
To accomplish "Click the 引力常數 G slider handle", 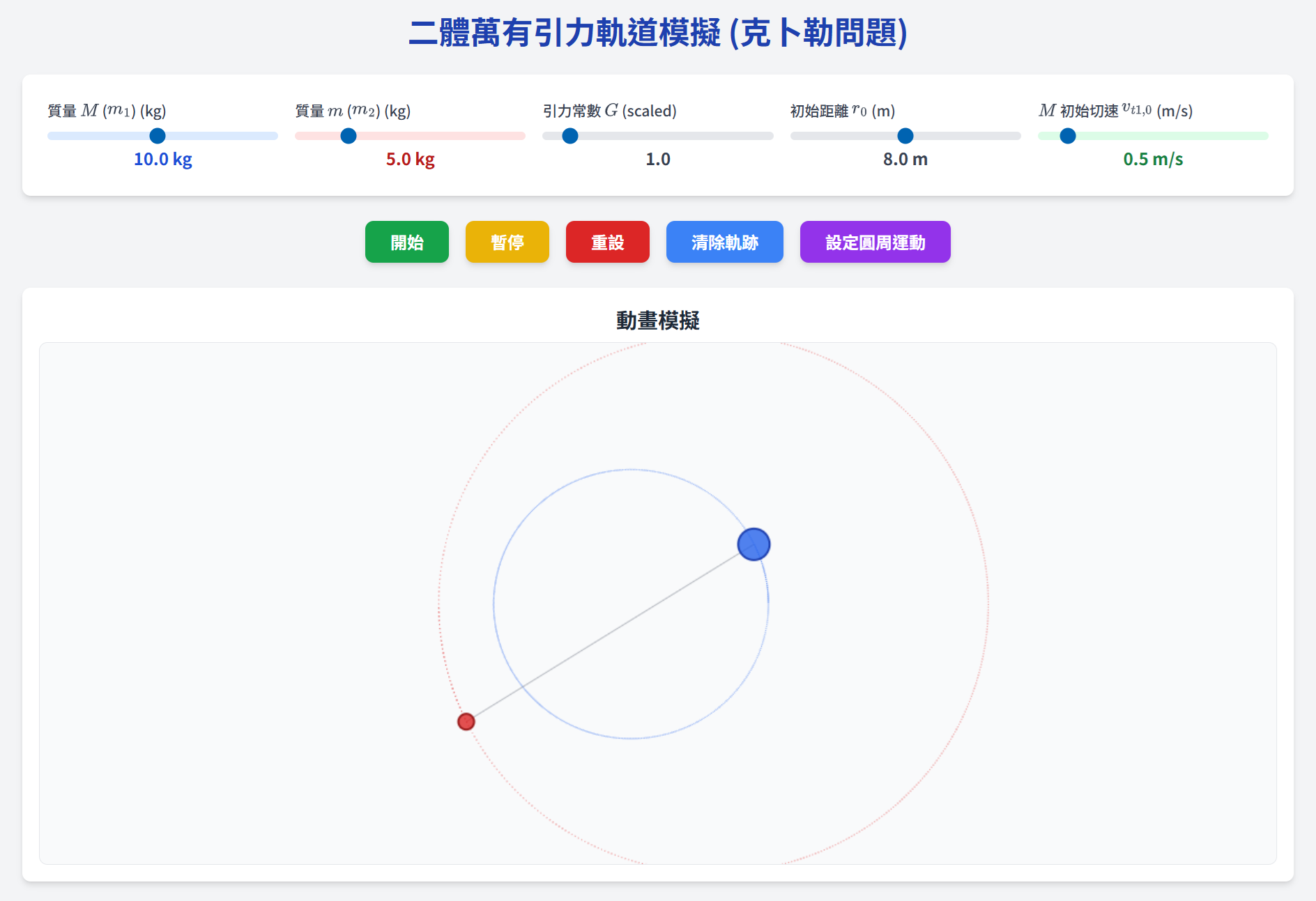I will [569, 136].
